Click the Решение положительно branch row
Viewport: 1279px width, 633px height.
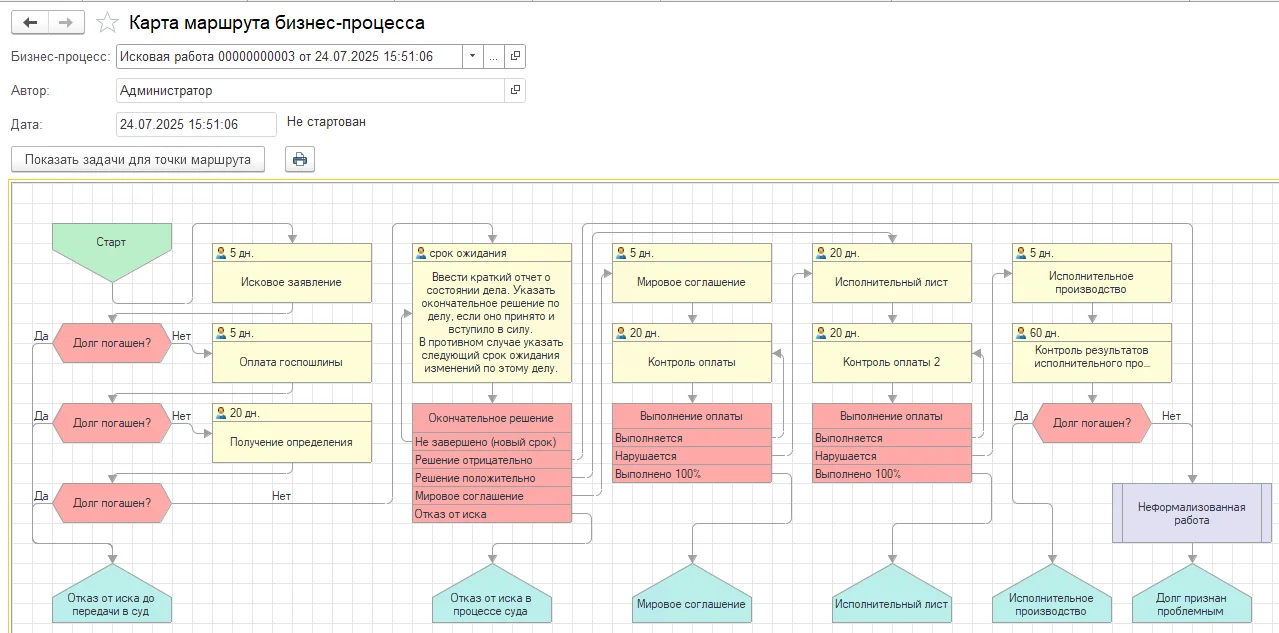(492, 478)
